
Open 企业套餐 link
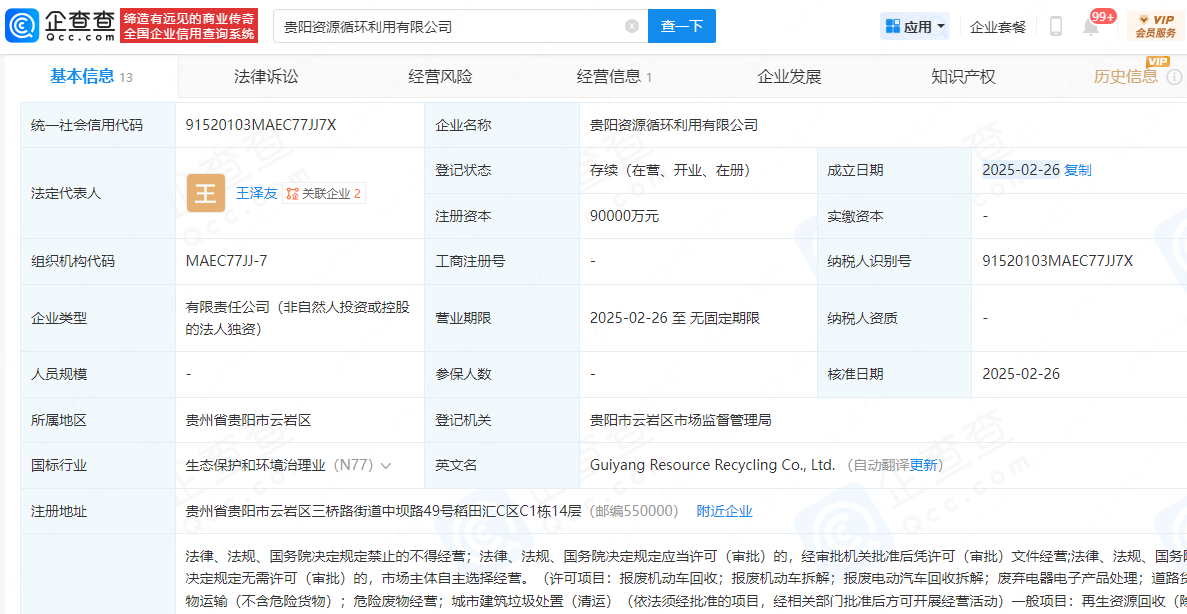click(x=998, y=27)
